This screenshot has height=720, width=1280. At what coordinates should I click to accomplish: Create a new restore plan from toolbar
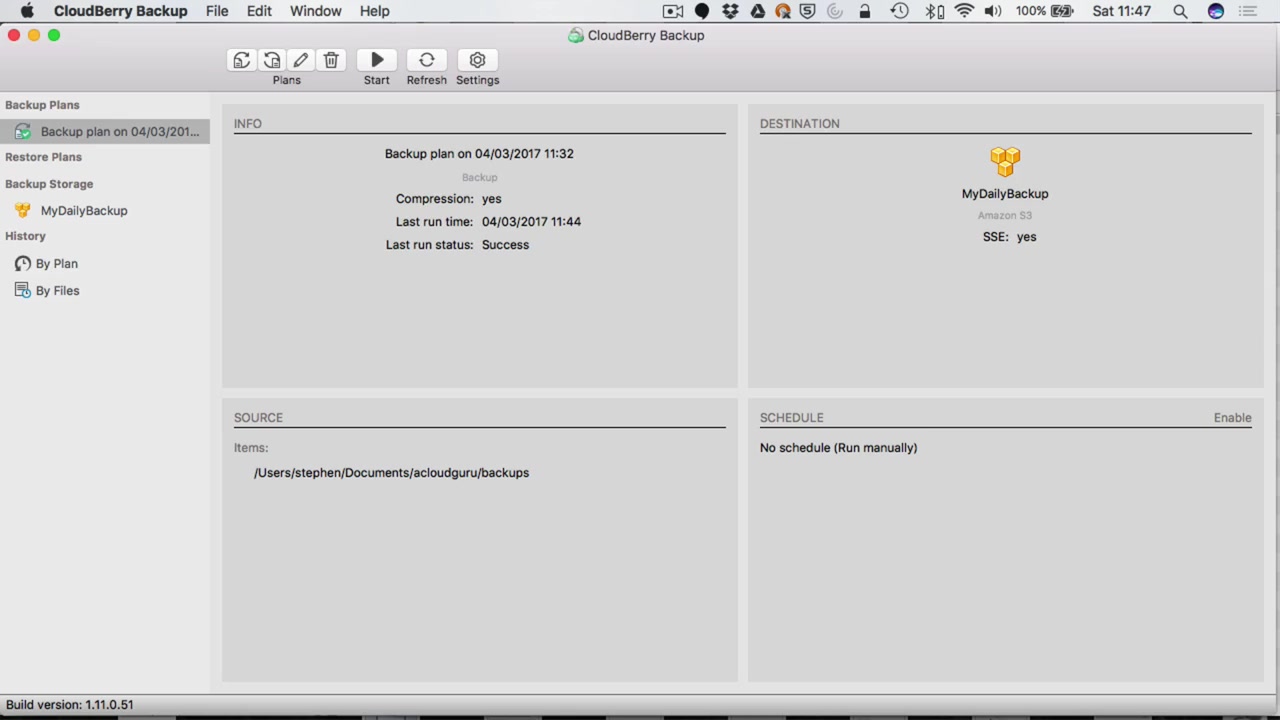click(x=272, y=60)
